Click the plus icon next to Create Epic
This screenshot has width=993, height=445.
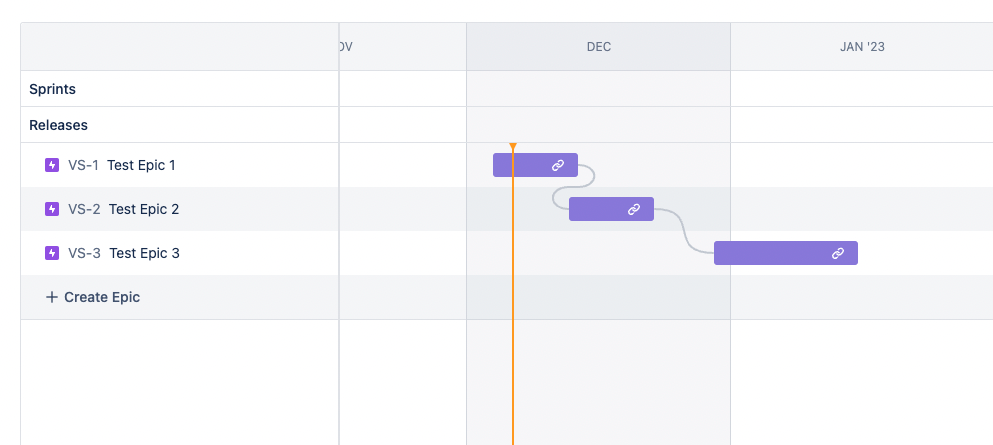tap(52, 297)
